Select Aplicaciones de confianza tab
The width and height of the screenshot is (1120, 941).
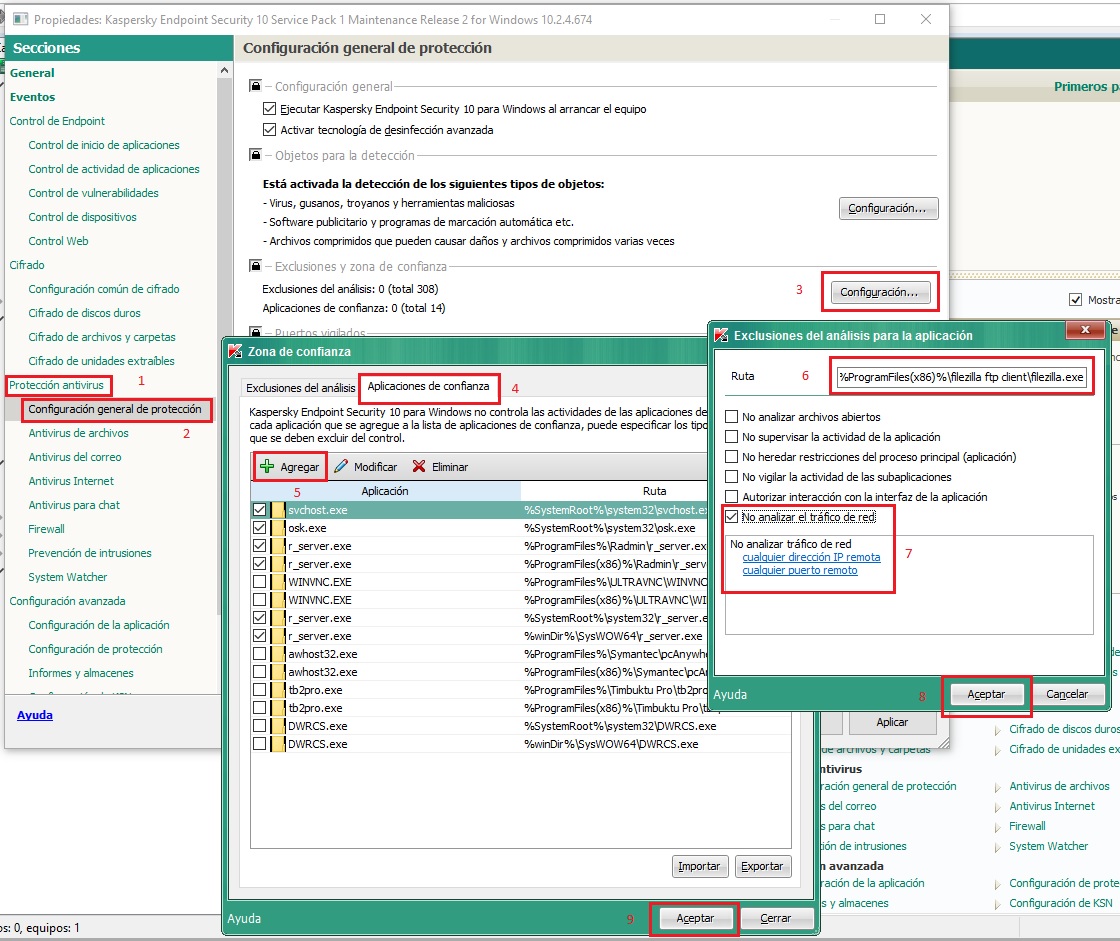(x=429, y=387)
